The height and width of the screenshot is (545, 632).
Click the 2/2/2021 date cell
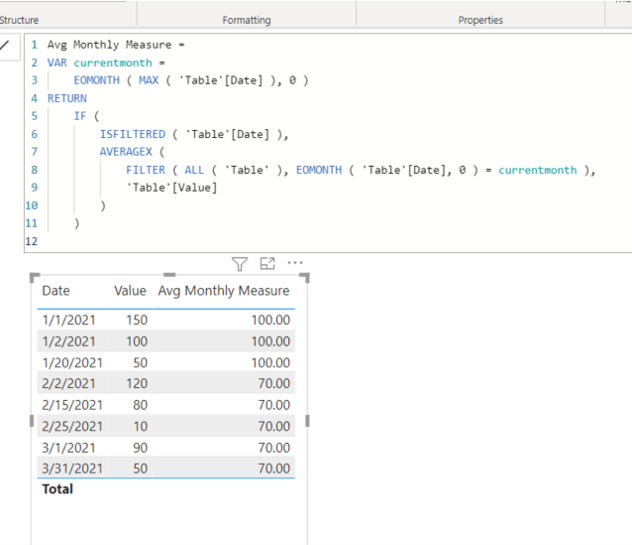coord(69,383)
